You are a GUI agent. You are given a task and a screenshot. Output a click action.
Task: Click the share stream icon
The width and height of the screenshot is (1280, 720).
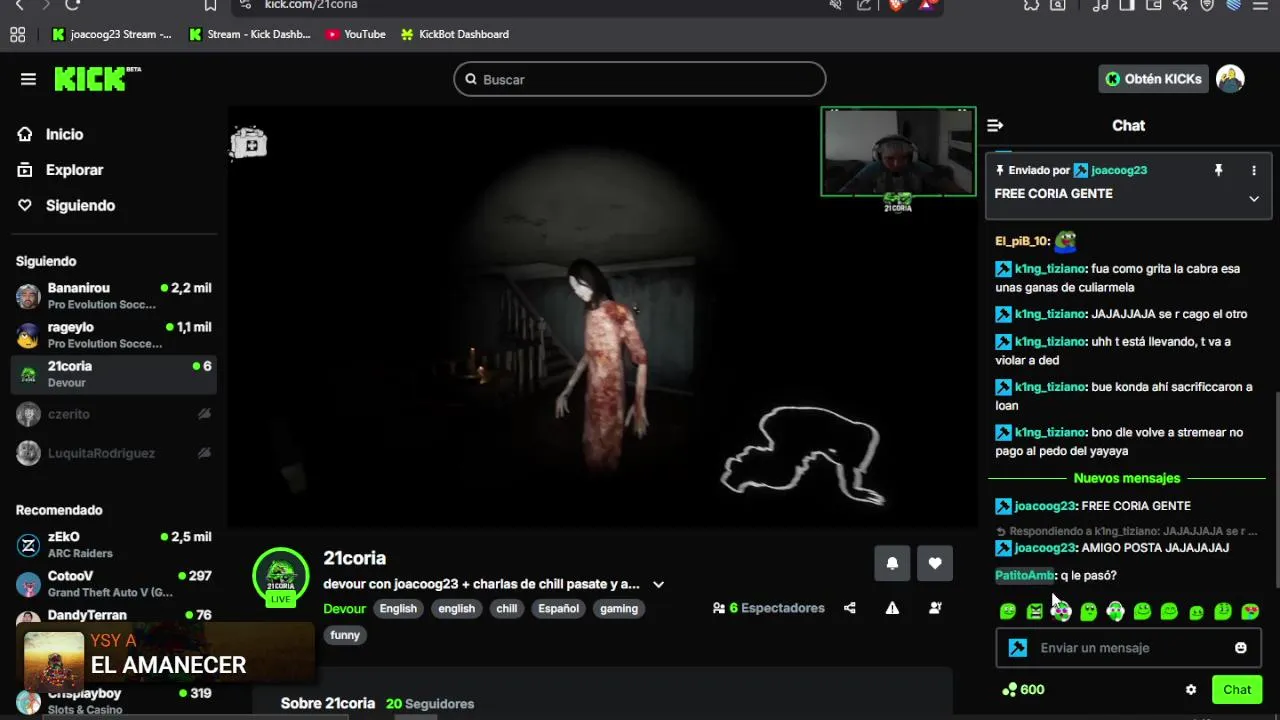pos(849,608)
